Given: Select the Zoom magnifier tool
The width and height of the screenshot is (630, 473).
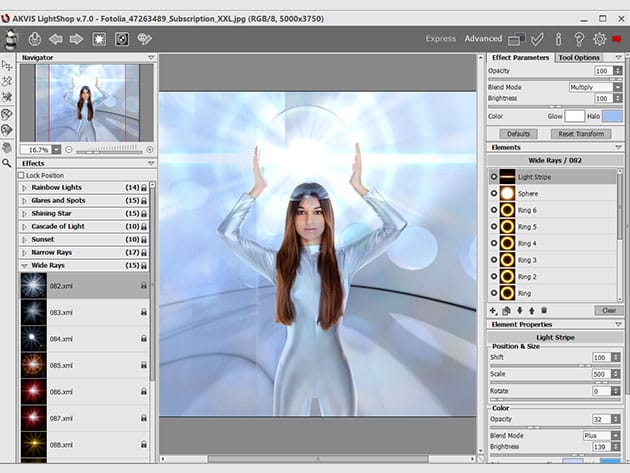Looking at the screenshot, I should click(8, 162).
